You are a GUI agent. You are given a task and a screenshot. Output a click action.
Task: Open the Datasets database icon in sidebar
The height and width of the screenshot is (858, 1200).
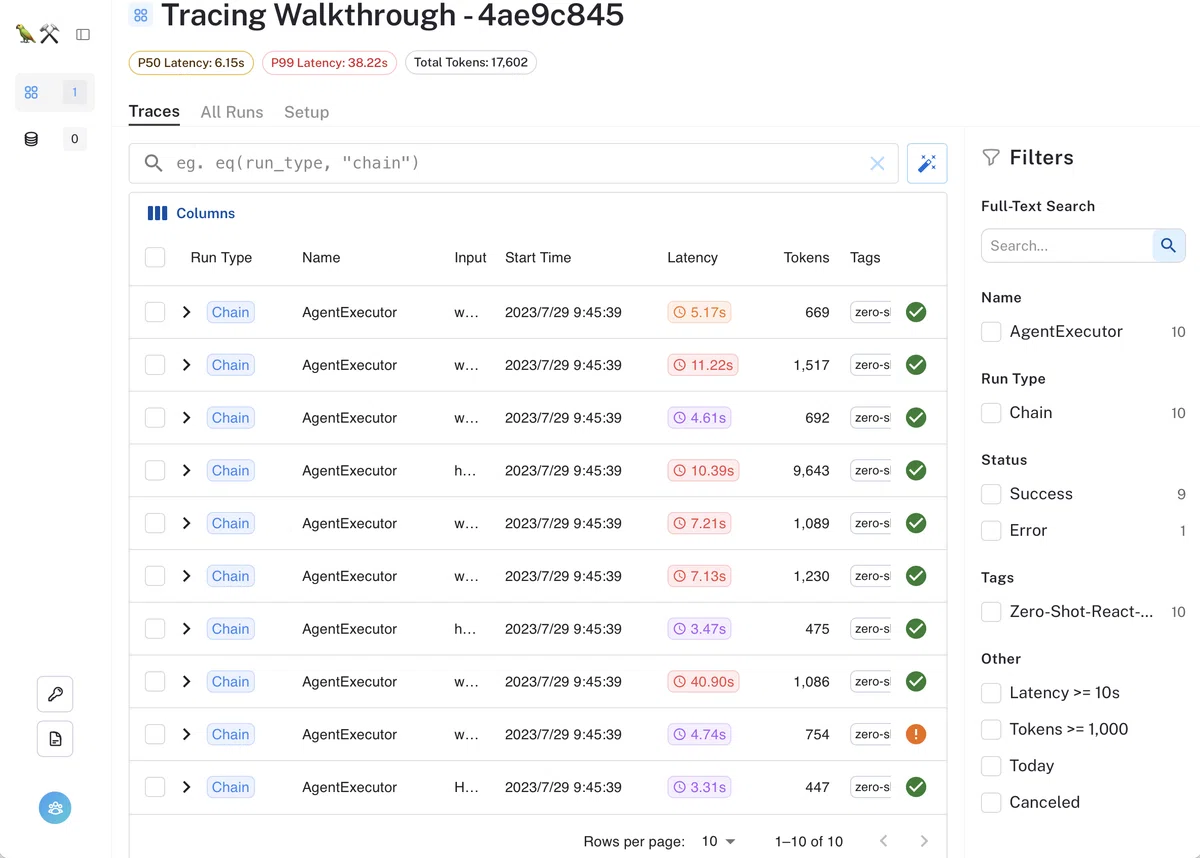pyautogui.click(x=31, y=139)
